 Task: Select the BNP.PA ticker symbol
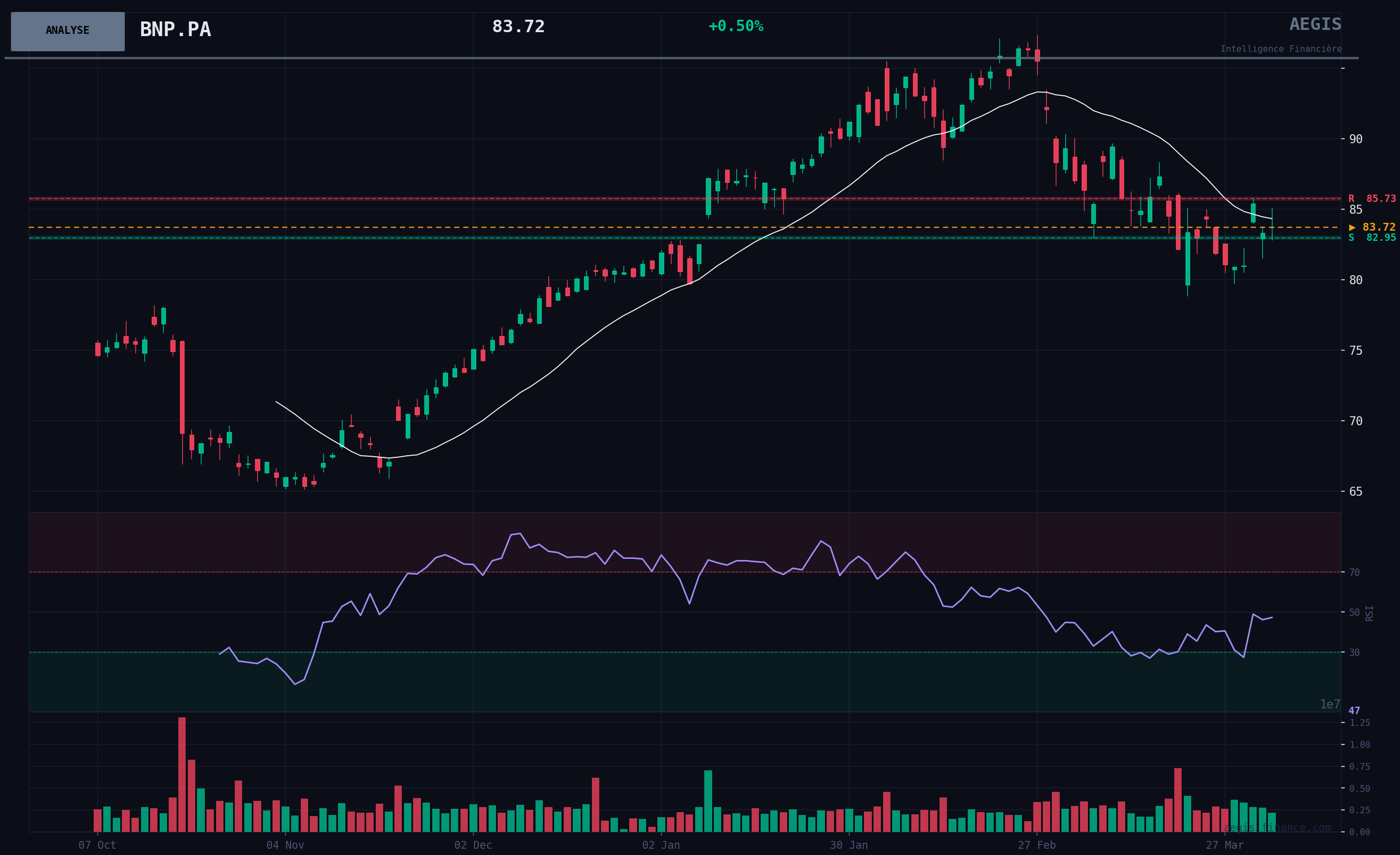pyautogui.click(x=175, y=29)
